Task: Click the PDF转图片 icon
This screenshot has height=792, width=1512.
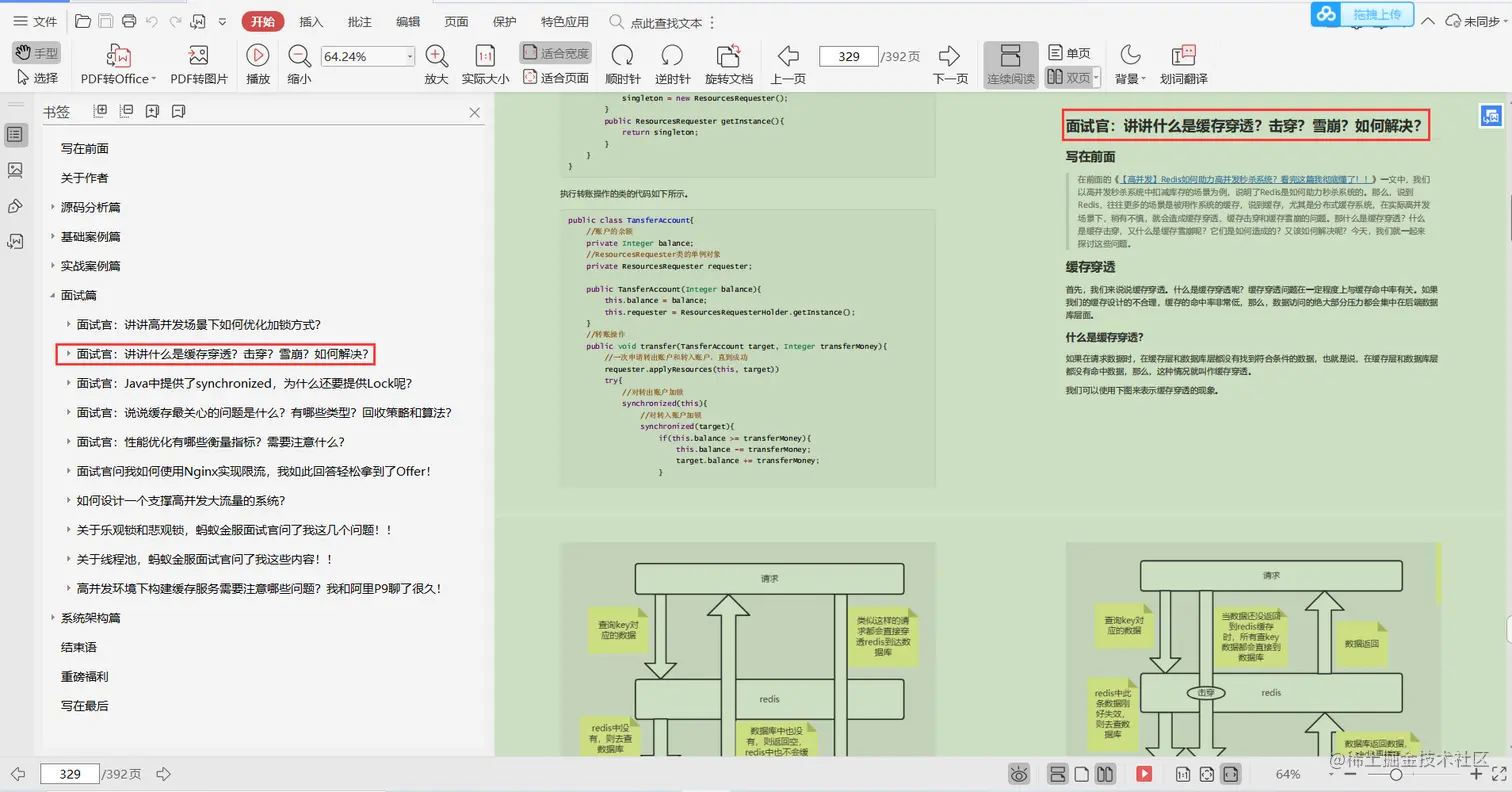Action: pos(199,57)
